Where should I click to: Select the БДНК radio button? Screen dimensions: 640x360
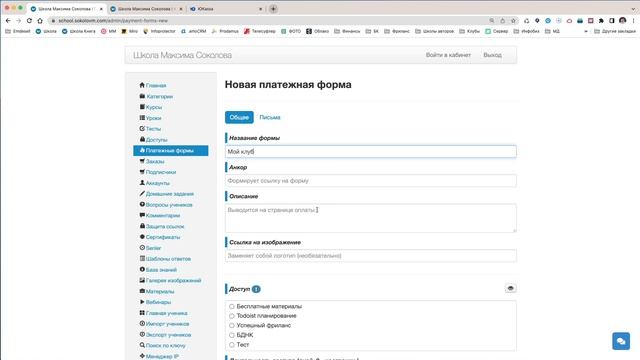pos(231,335)
